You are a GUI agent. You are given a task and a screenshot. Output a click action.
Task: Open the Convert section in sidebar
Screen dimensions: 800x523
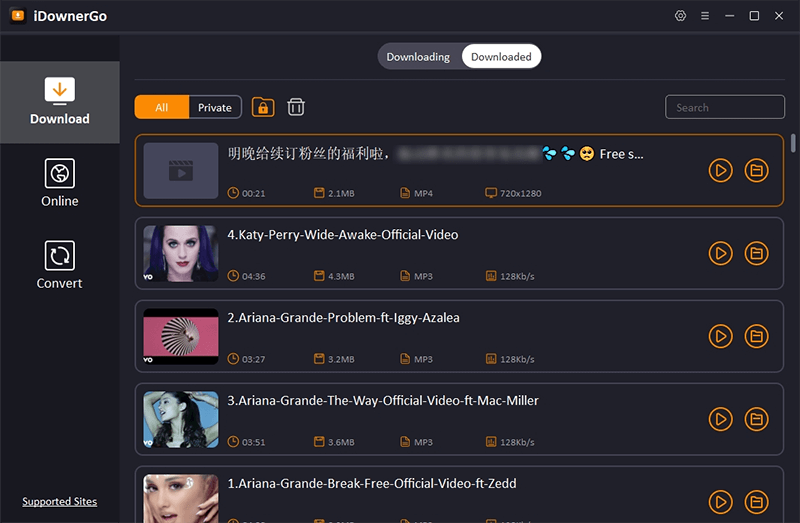(60, 265)
